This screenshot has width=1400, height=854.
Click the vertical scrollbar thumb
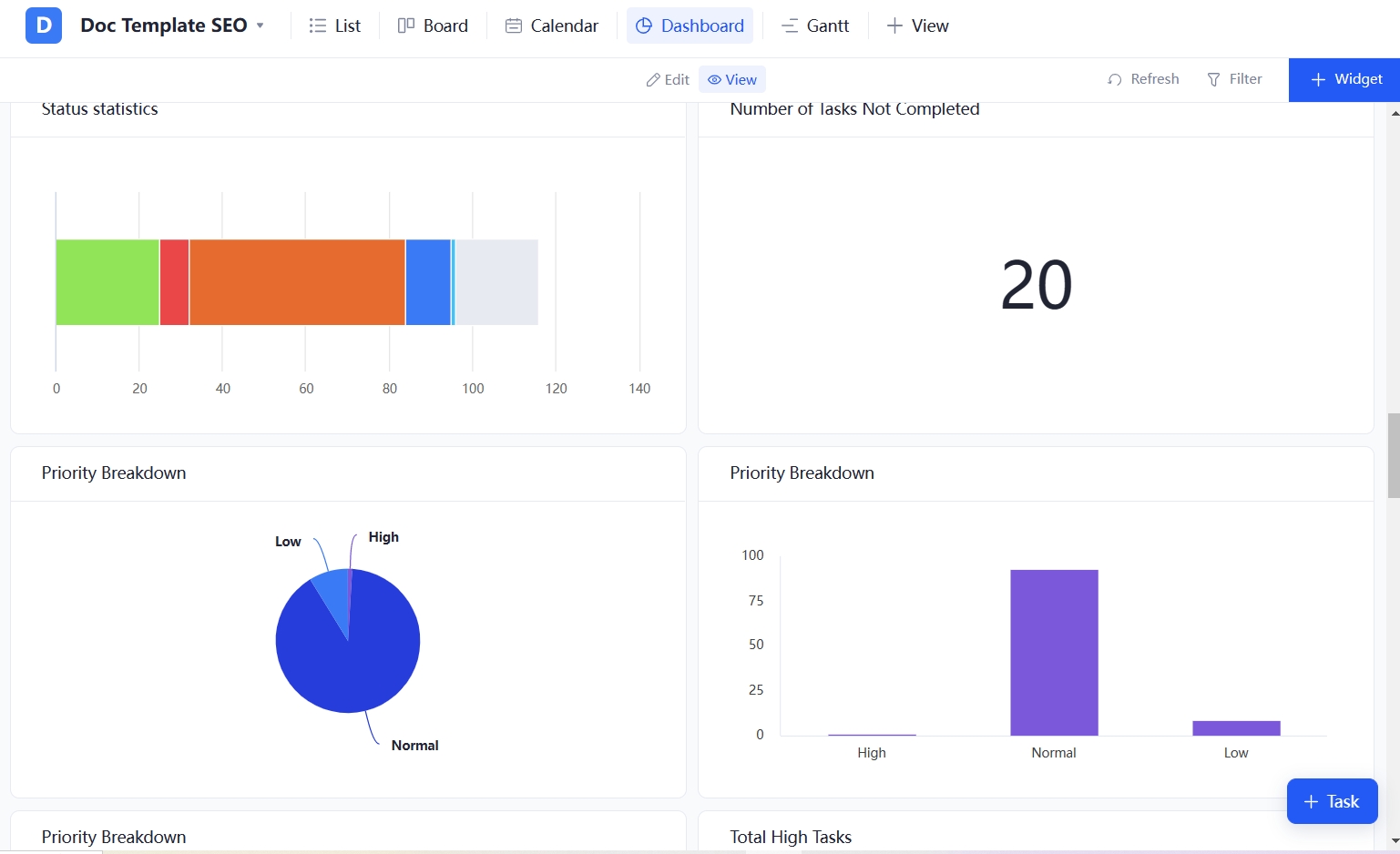click(1393, 455)
